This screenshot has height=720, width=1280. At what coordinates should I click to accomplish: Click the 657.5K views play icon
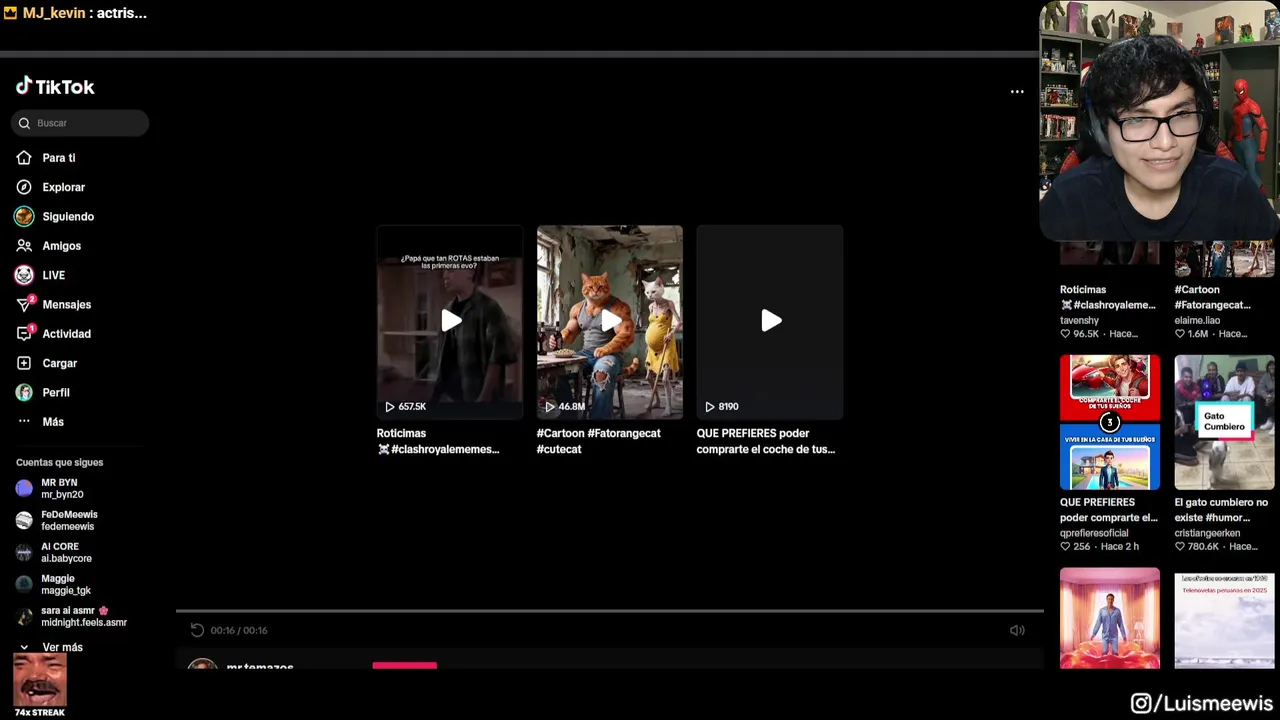coord(389,407)
